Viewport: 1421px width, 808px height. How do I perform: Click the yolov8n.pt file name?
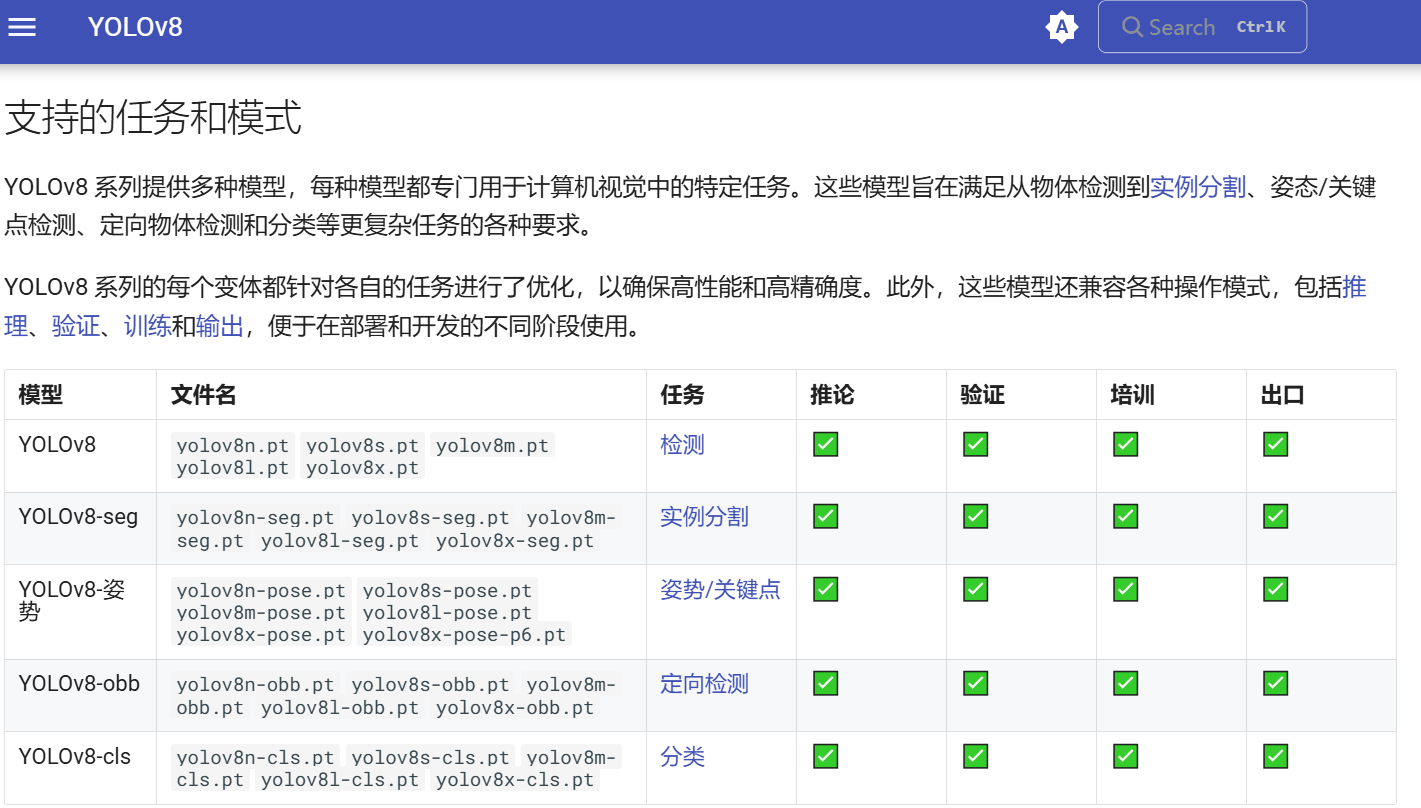(233, 446)
